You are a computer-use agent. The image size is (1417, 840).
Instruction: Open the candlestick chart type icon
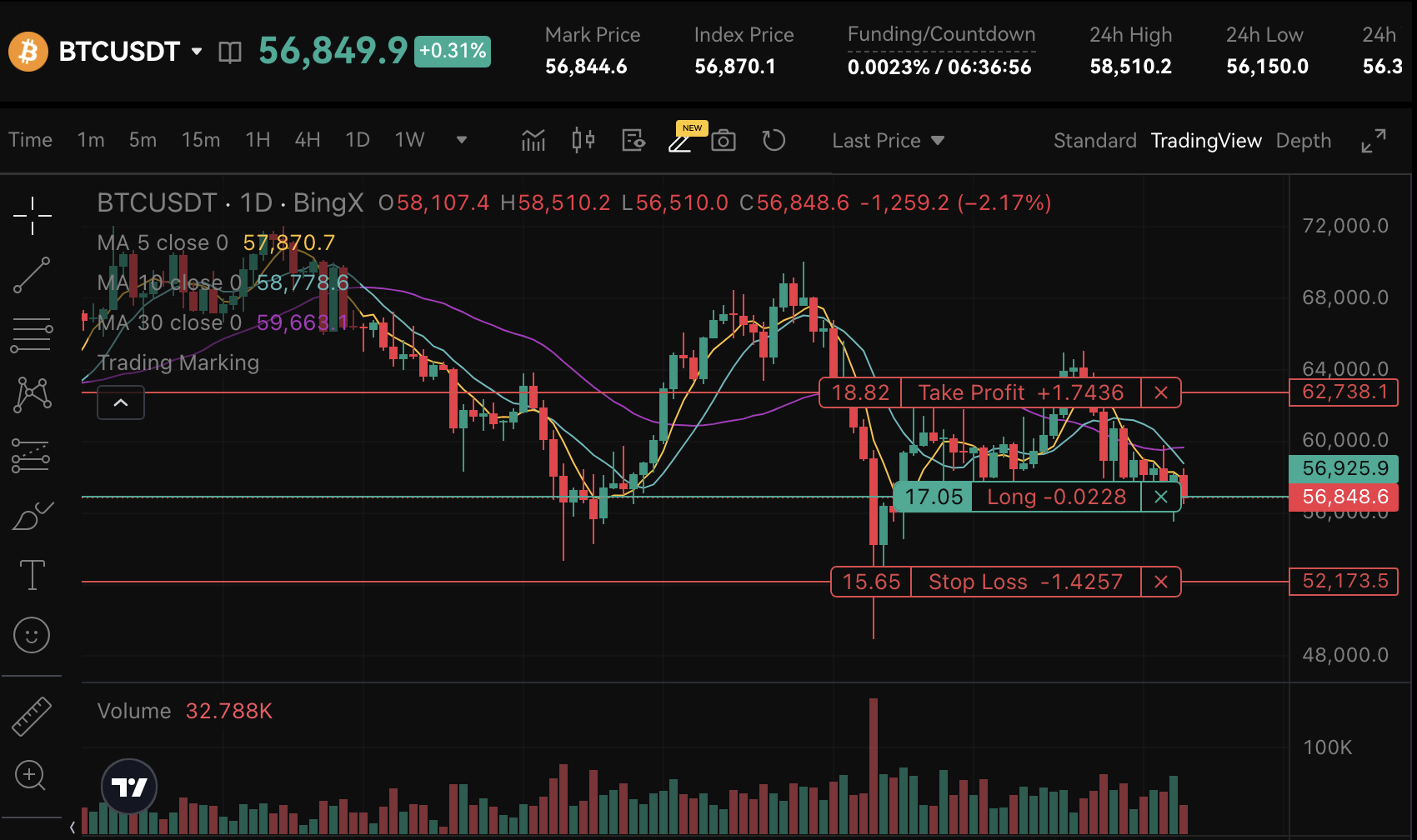click(x=583, y=141)
